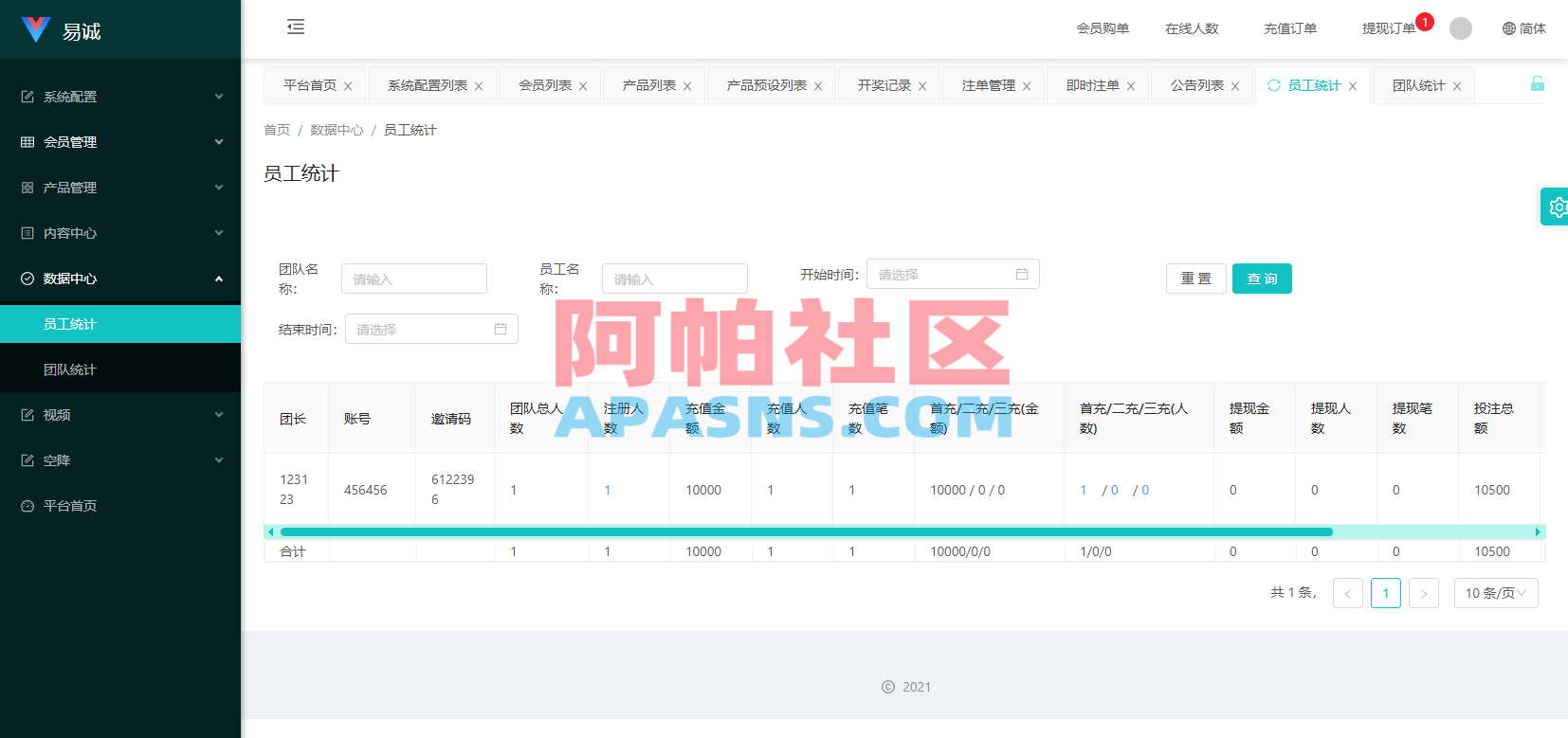This screenshot has height=738, width=1568.
Task: Open the settings gear on right edge
Action: [x=1557, y=207]
